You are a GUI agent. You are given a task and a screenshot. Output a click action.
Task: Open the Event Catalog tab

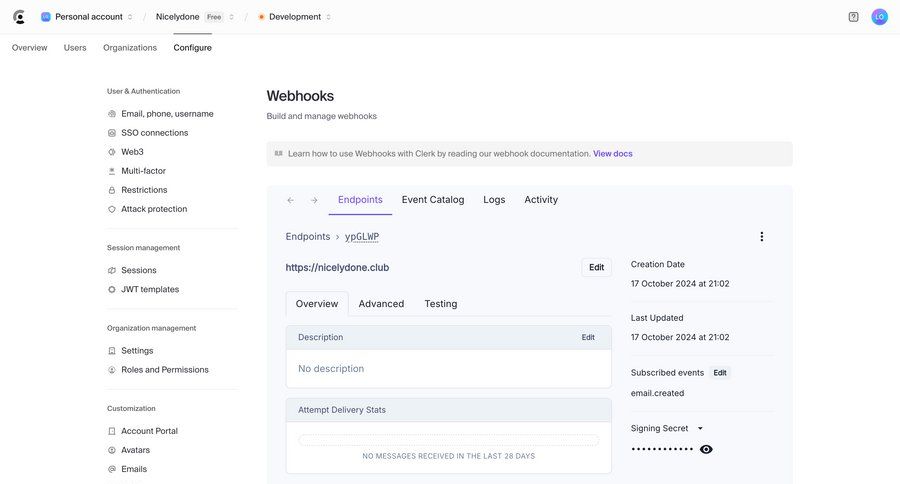tap(433, 200)
